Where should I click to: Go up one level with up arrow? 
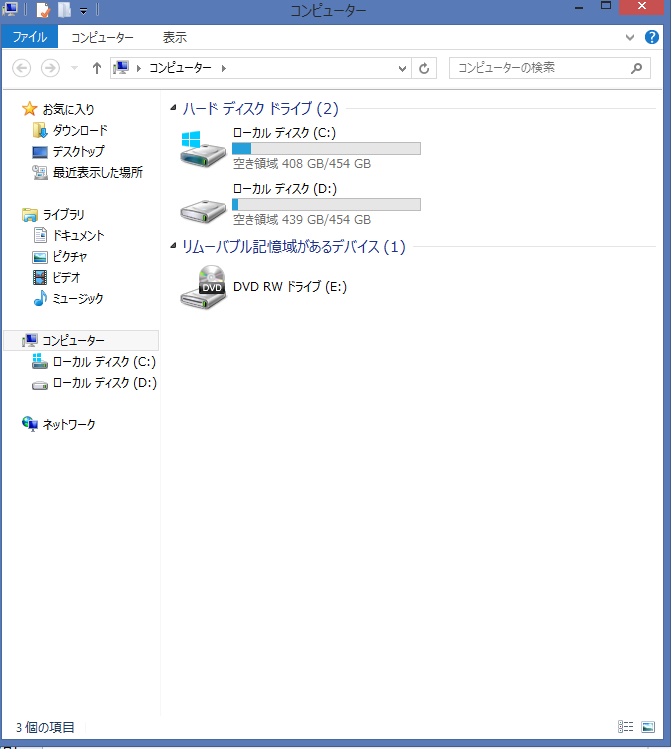[x=96, y=68]
